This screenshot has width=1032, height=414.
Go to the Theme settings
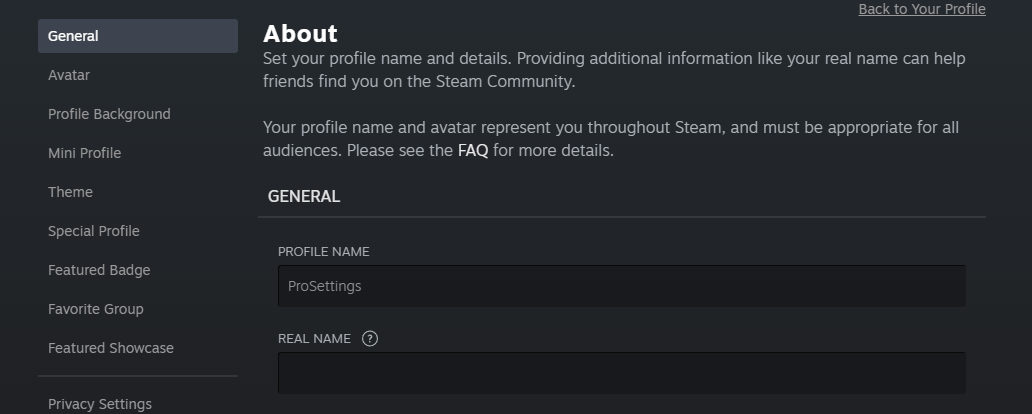[70, 192]
